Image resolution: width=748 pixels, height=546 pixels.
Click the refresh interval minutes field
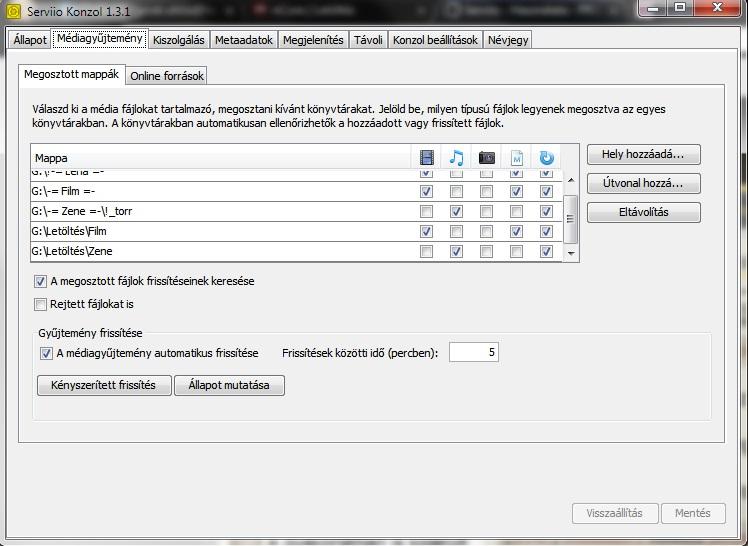[x=474, y=353]
